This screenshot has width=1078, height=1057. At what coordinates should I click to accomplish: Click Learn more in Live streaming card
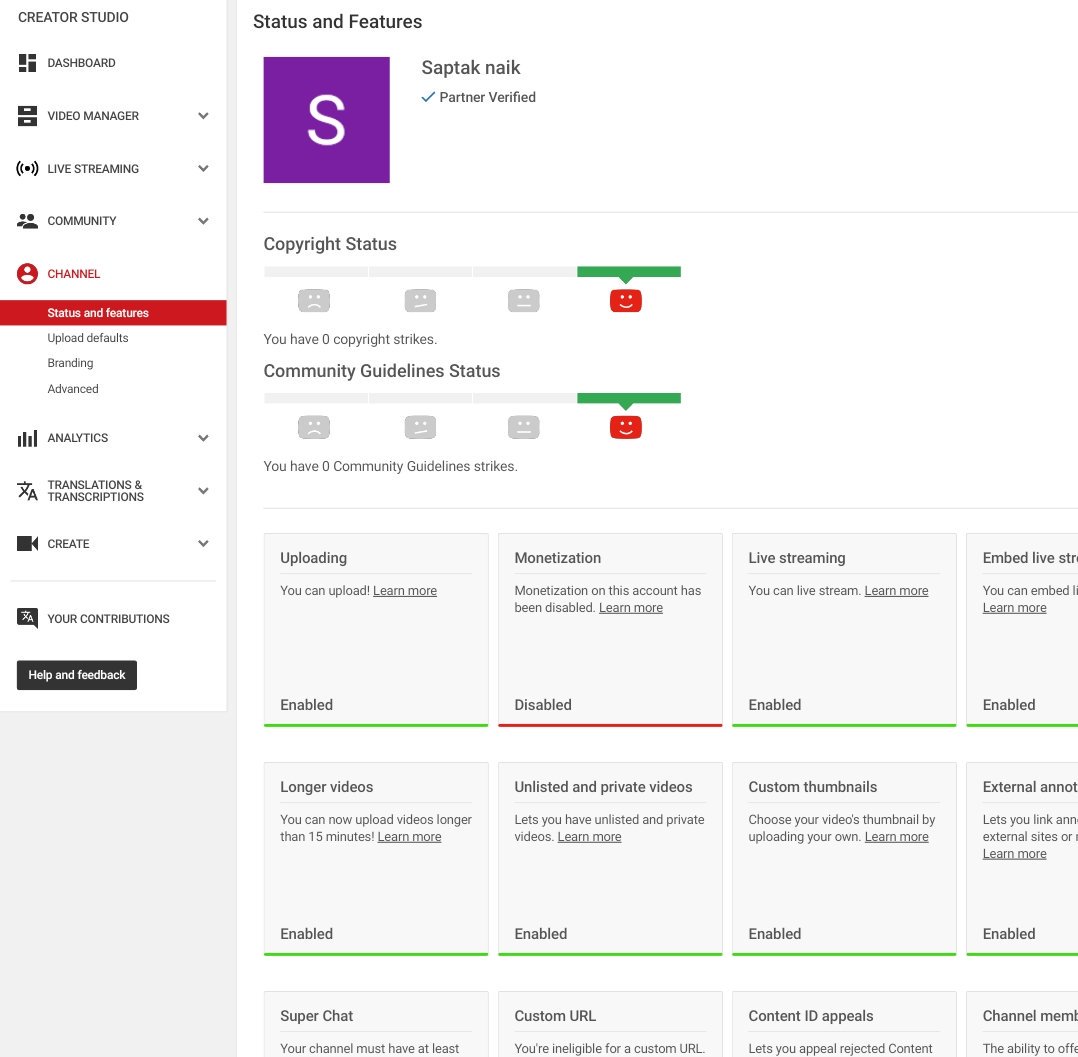coord(896,591)
